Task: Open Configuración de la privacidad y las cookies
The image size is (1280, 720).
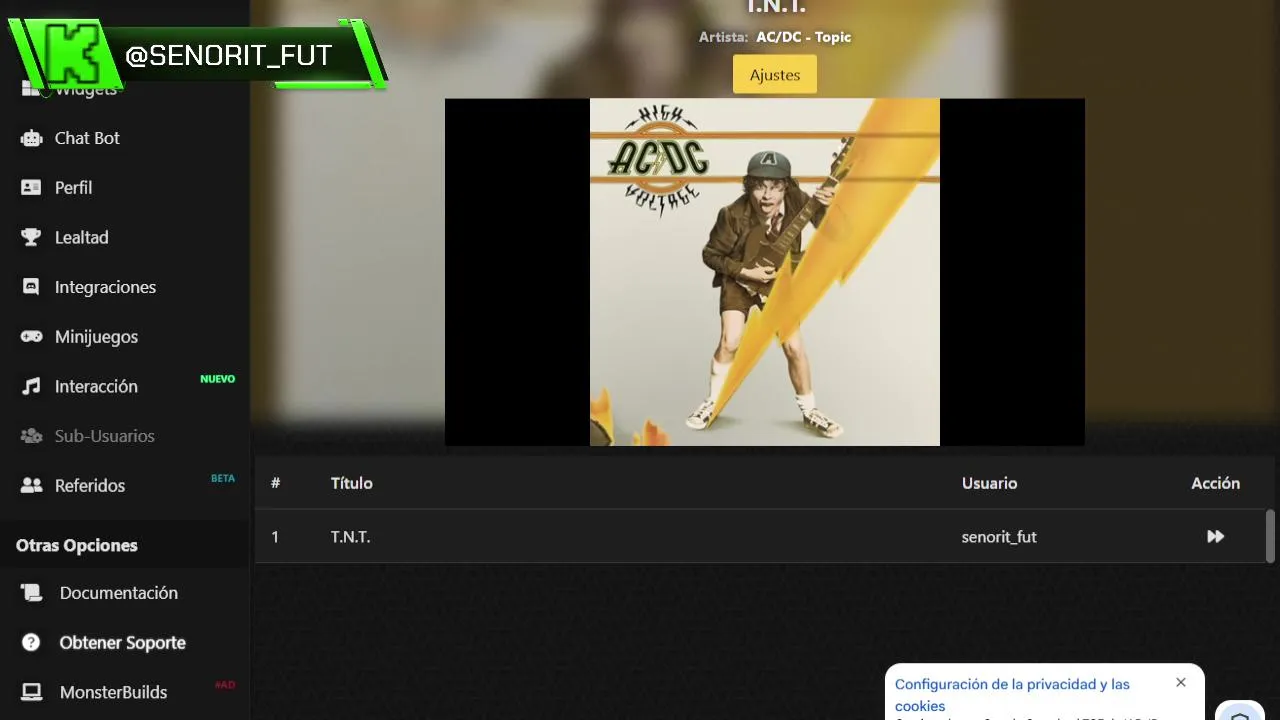Action: (x=1012, y=695)
